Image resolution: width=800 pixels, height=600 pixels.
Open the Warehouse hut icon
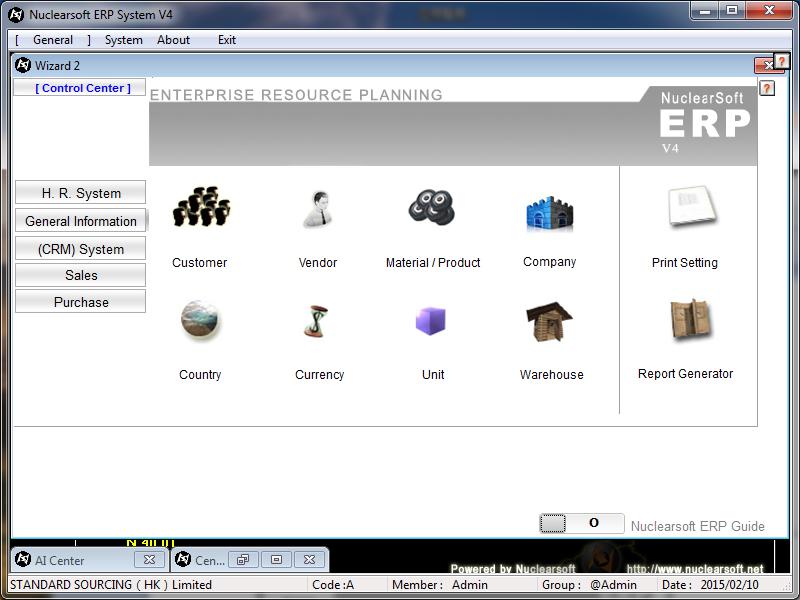tap(549, 321)
